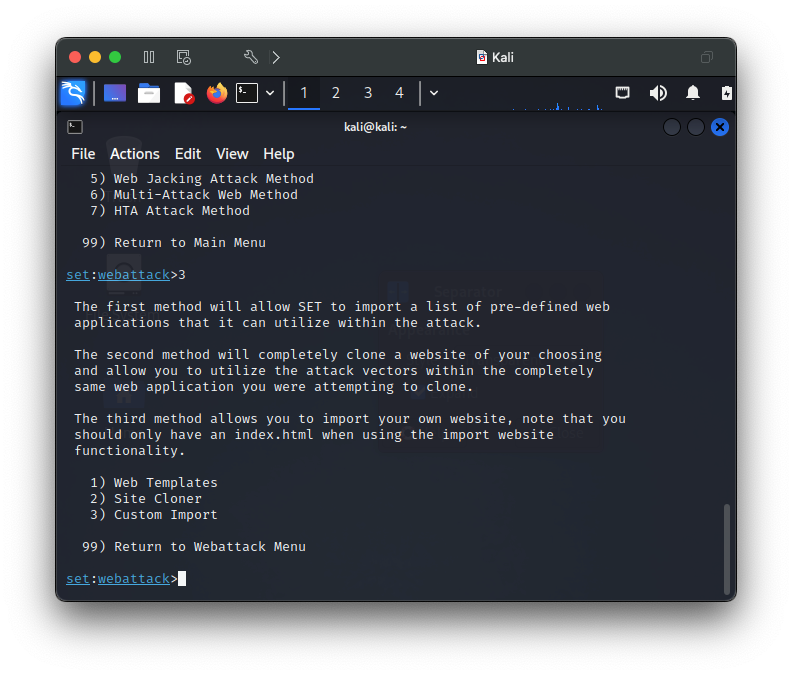Click the upper 'webattack' prompt link

click(x=134, y=274)
